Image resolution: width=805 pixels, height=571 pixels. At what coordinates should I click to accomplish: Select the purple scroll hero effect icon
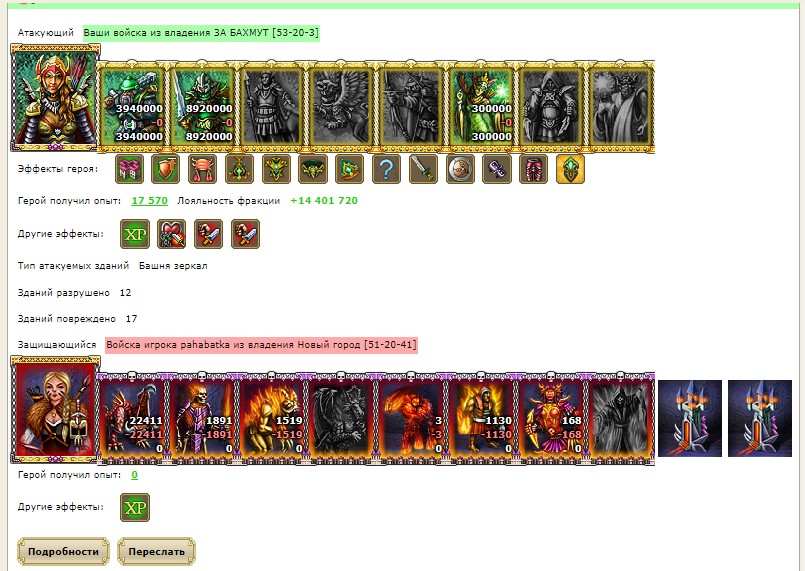[496, 169]
